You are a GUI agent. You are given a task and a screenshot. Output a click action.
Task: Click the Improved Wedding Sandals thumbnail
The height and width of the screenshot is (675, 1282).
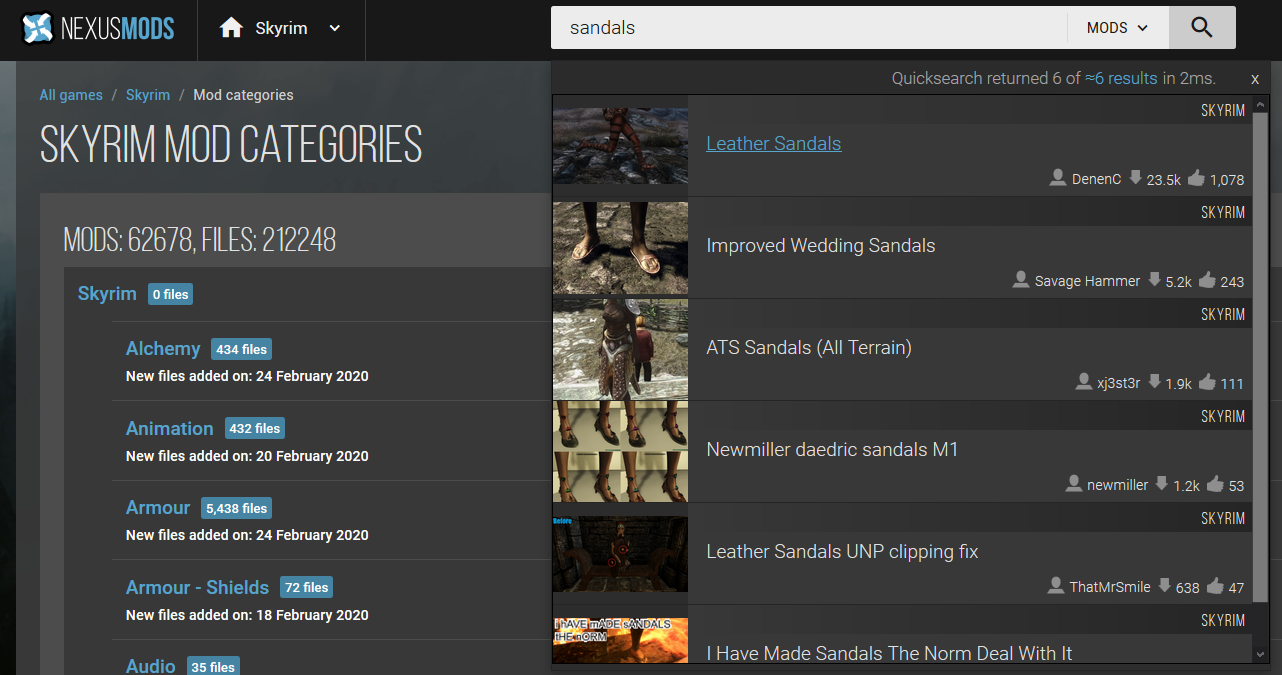[620, 248]
